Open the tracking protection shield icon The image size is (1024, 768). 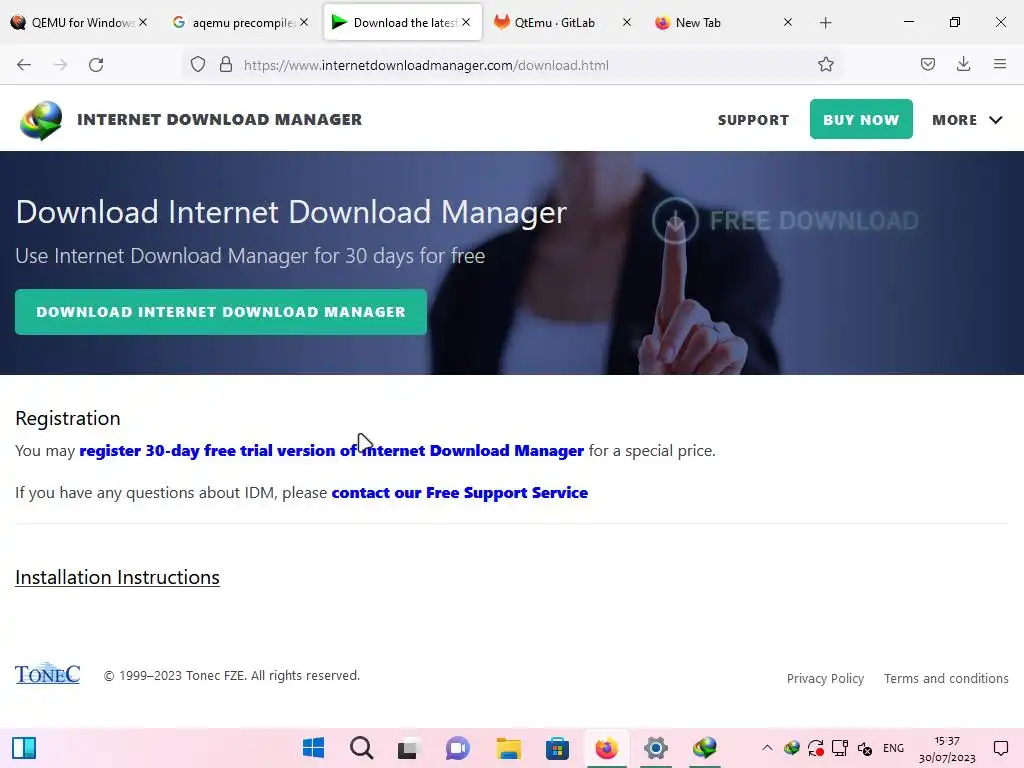pyautogui.click(x=198, y=65)
